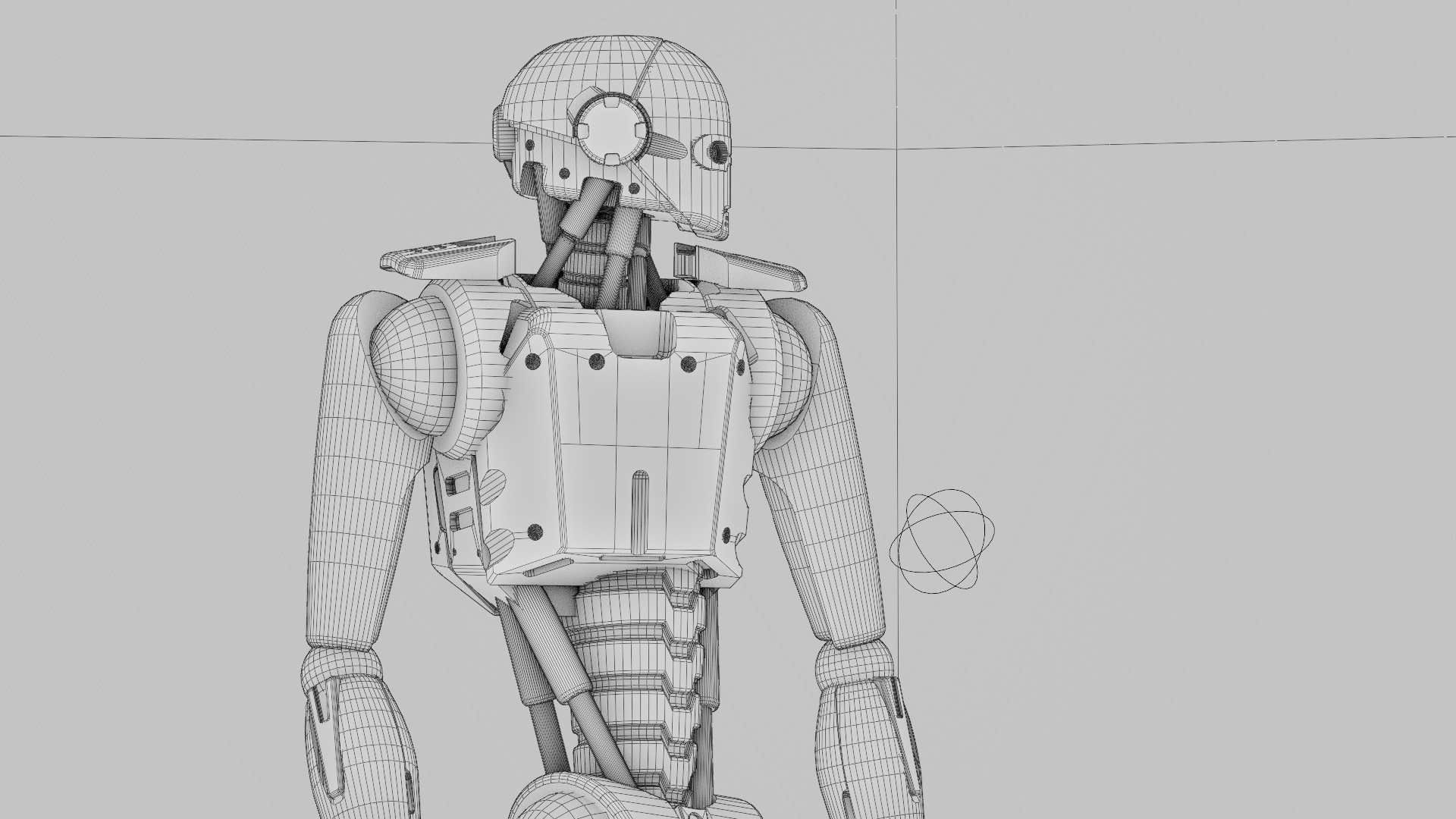1456x819 pixels.
Task: Select the spherical light gizmo beside the robot
Action: point(942,541)
